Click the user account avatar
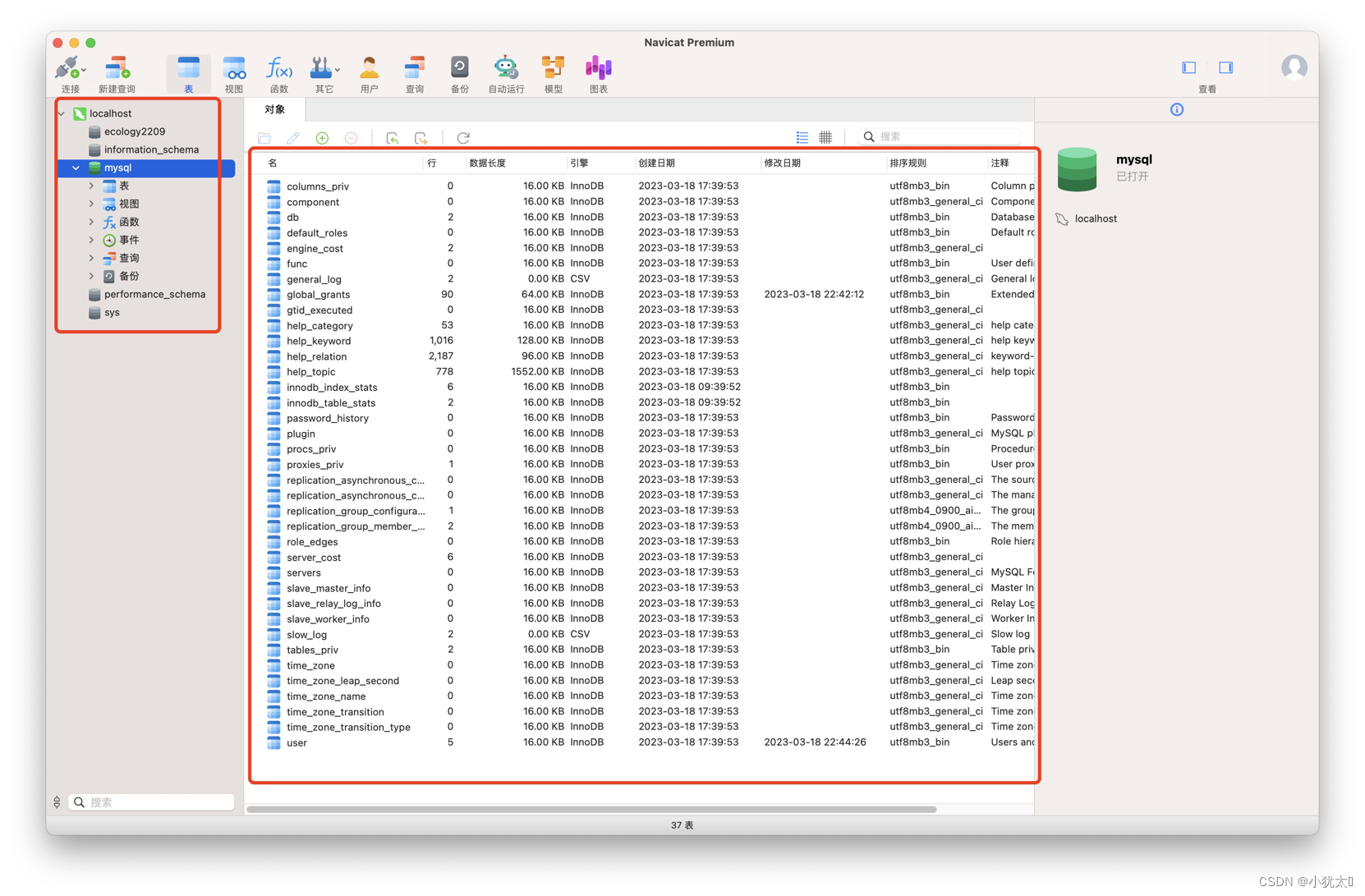The width and height of the screenshot is (1365, 896). tap(1294, 67)
